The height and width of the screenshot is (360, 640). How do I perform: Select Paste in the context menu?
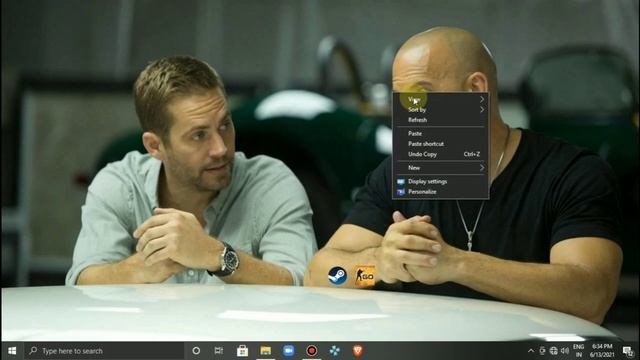440,133
